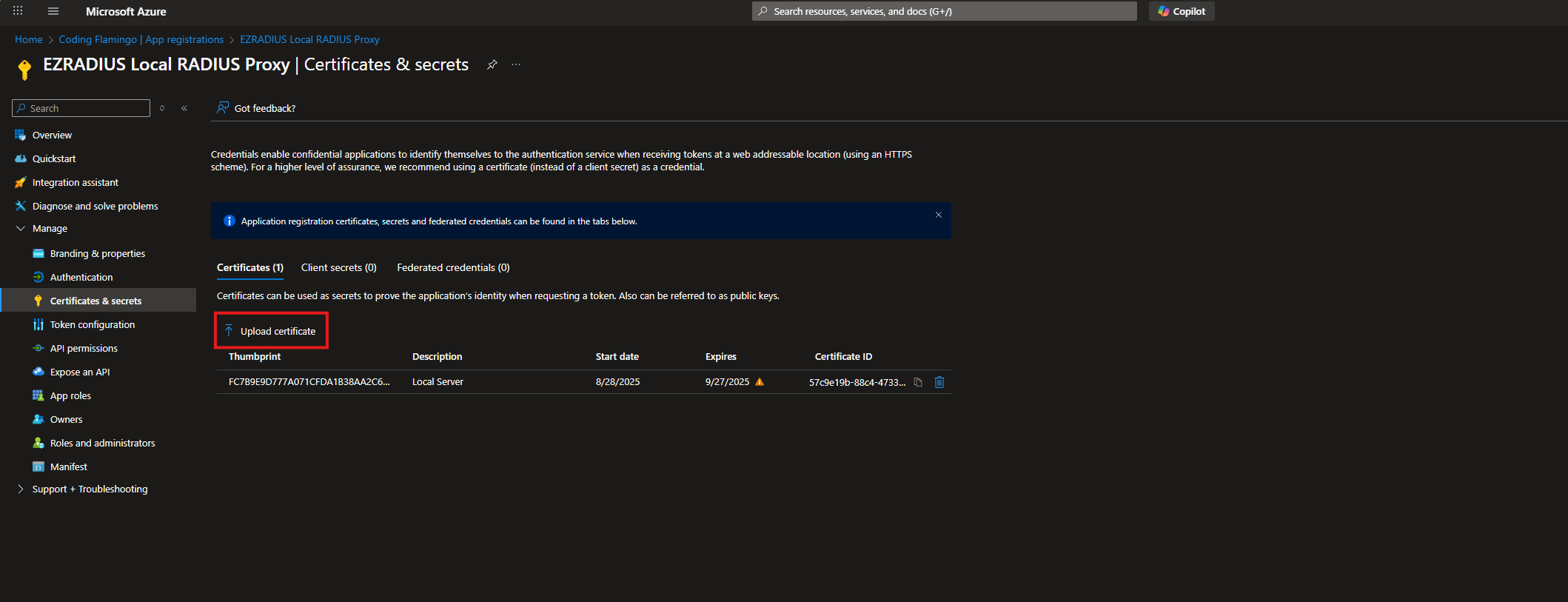Open Token configuration
Screen dimensions: 1568x602
point(92,324)
